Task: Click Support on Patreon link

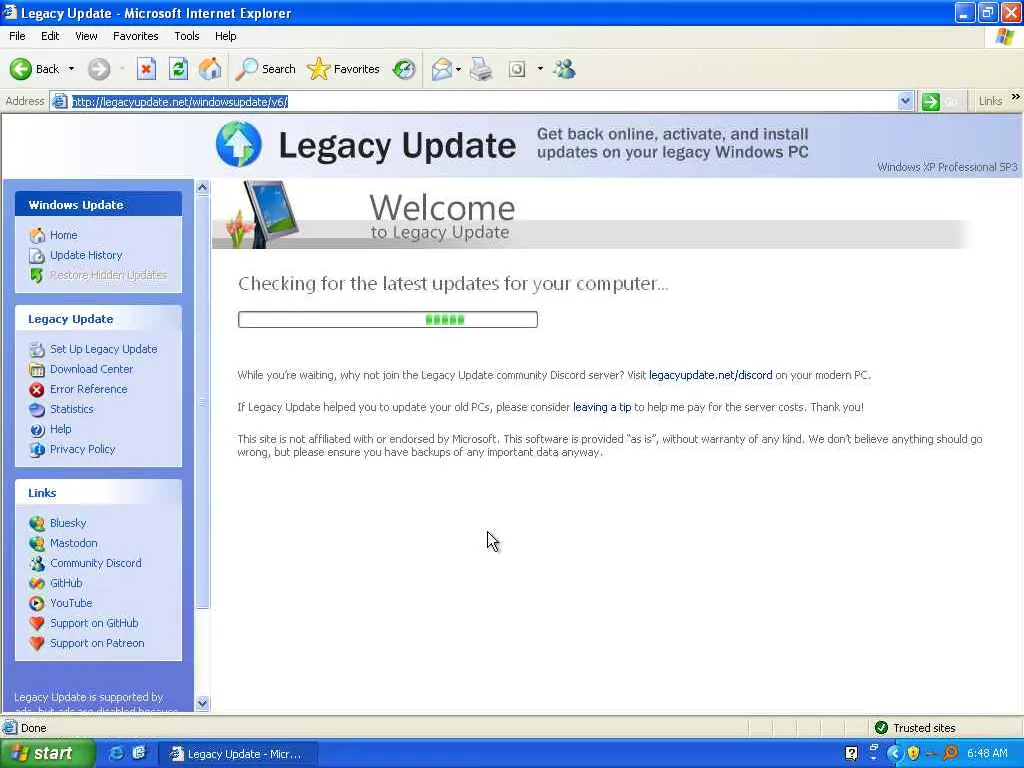Action: 97,643
